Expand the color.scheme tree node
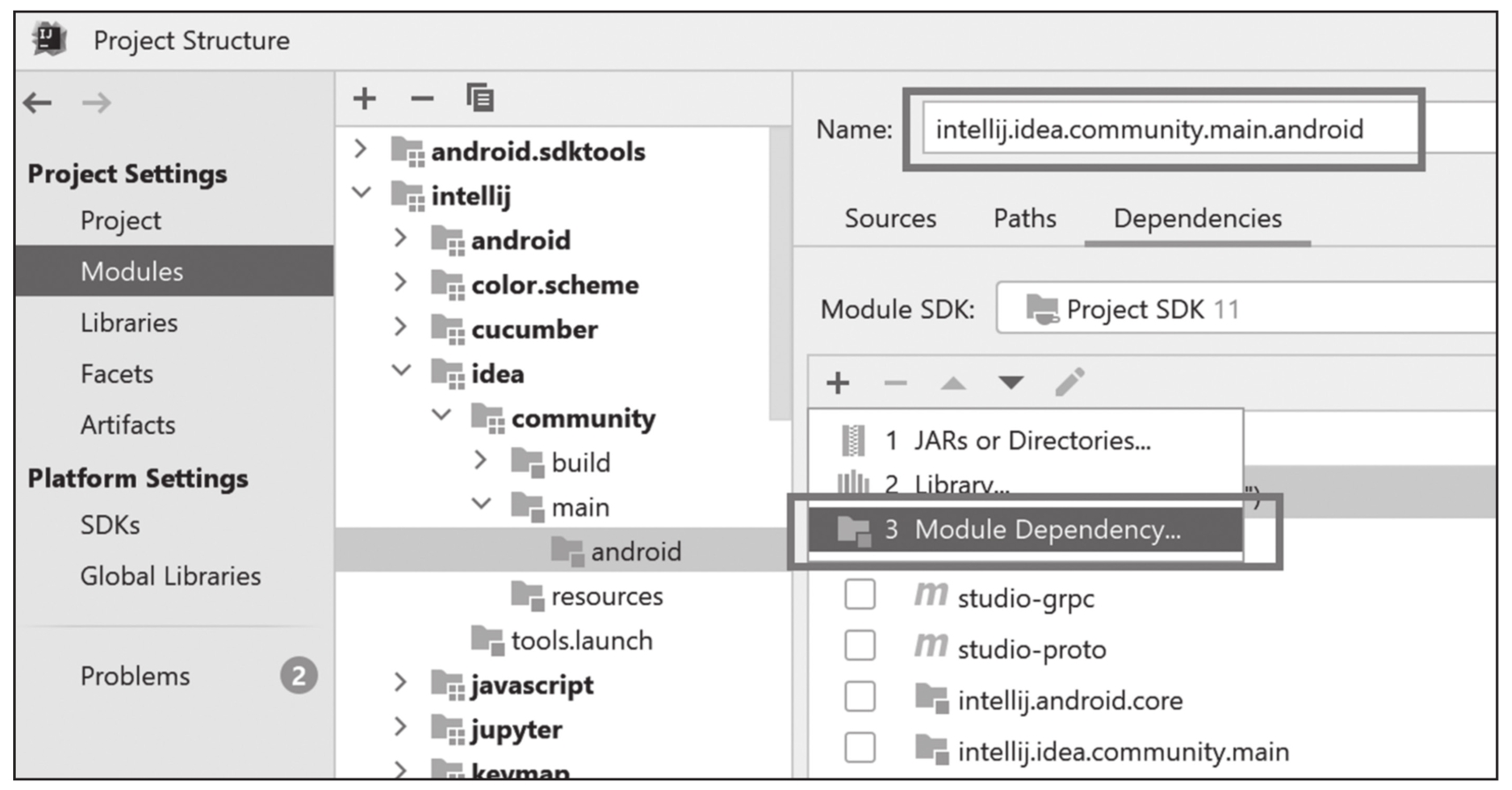Viewport: 1512px width, 790px height. tap(400, 282)
